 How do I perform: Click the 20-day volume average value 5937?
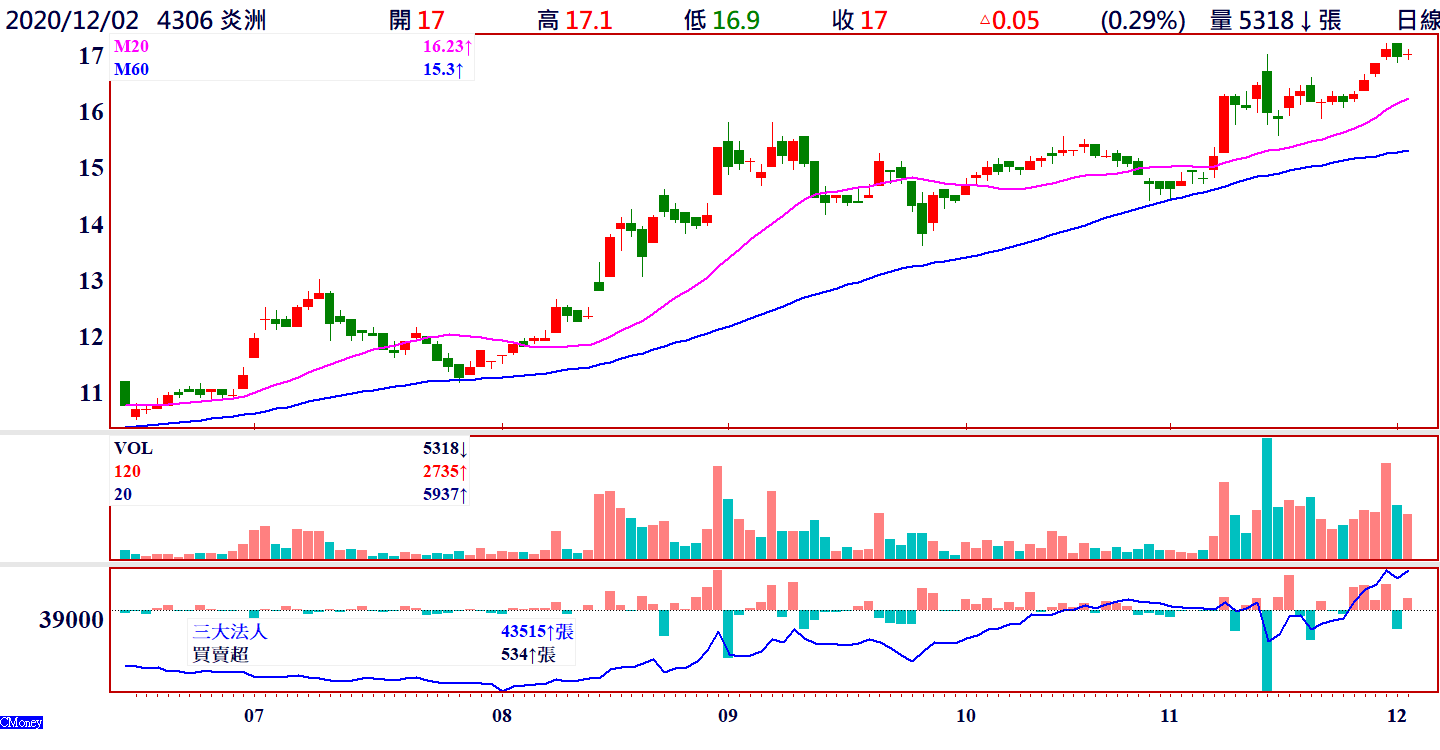tap(444, 495)
